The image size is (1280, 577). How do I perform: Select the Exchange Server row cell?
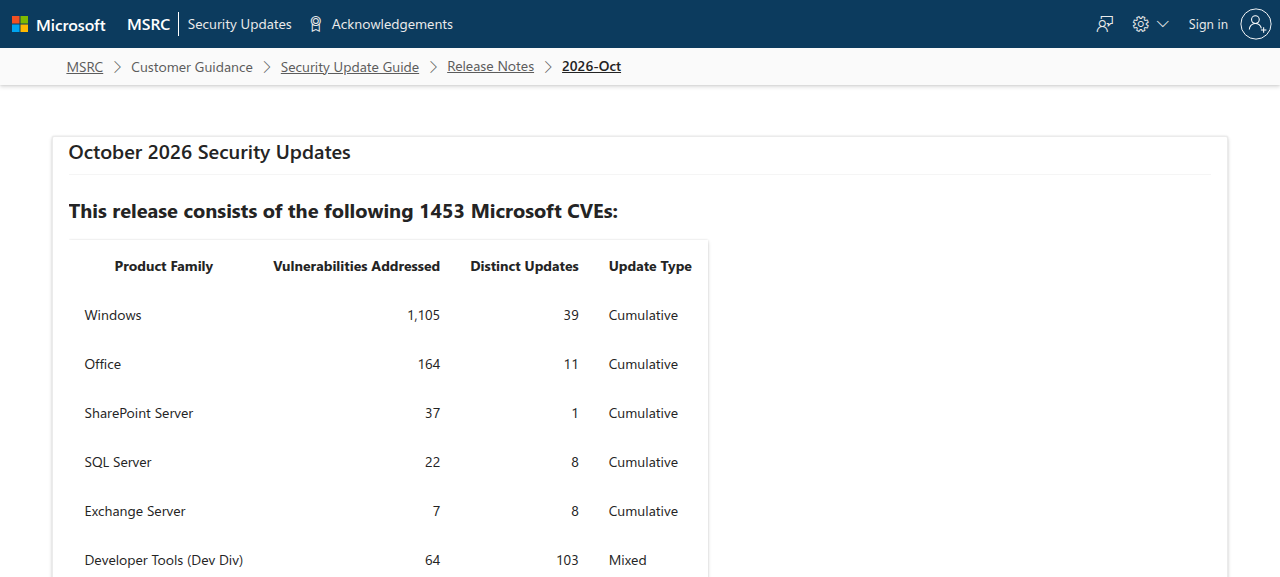tap(135, 511)
